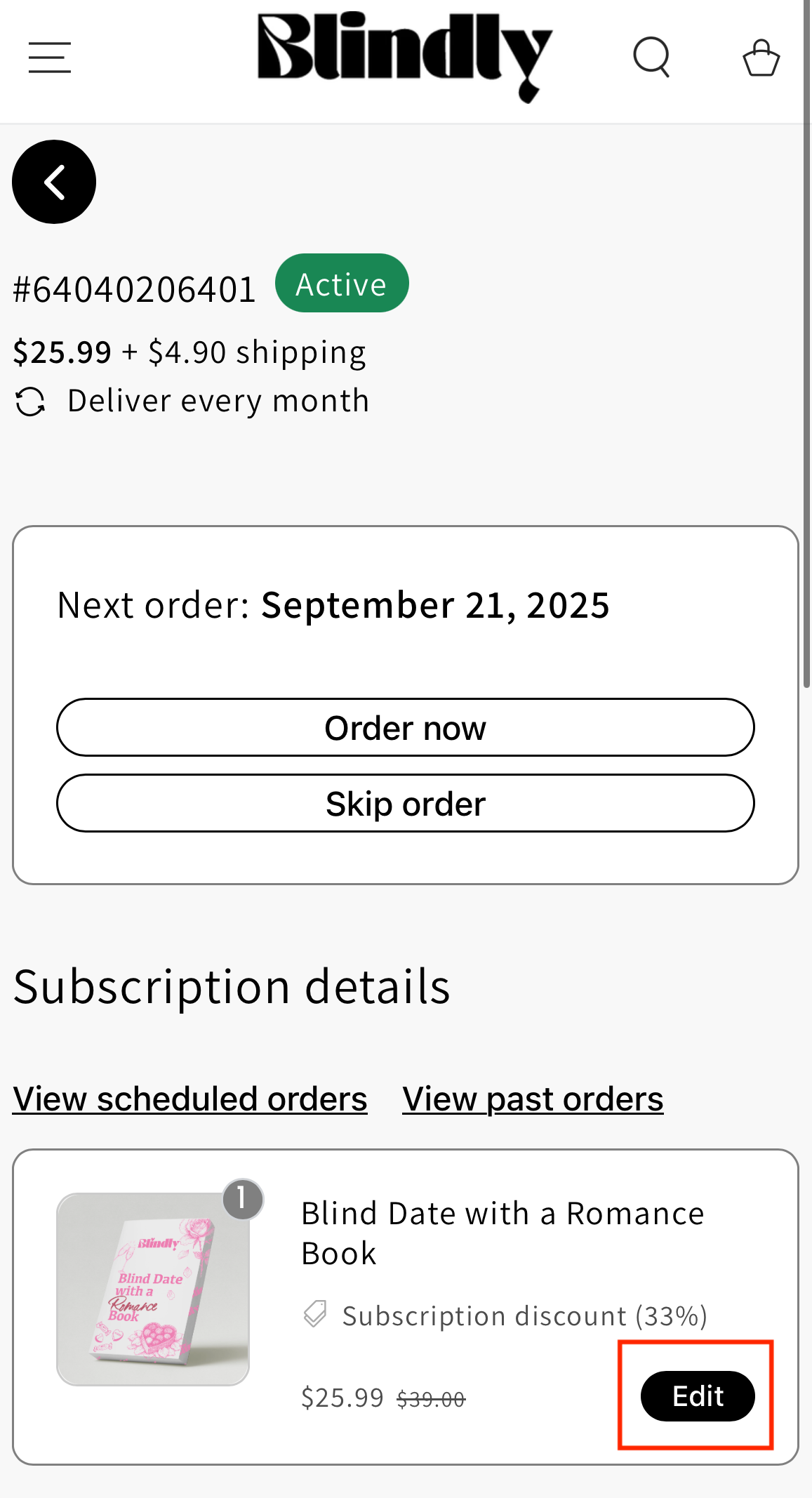The height and width of the screenshot is (1498, 812).
Task: Click the quantity badge on the product image
Action: (x=242, y=1198)
